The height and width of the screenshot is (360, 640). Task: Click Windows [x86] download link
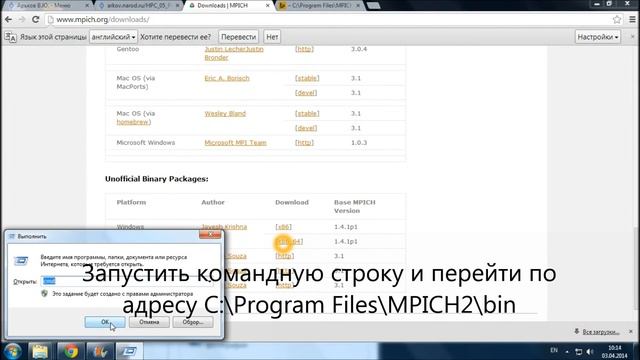click(283, 227)
